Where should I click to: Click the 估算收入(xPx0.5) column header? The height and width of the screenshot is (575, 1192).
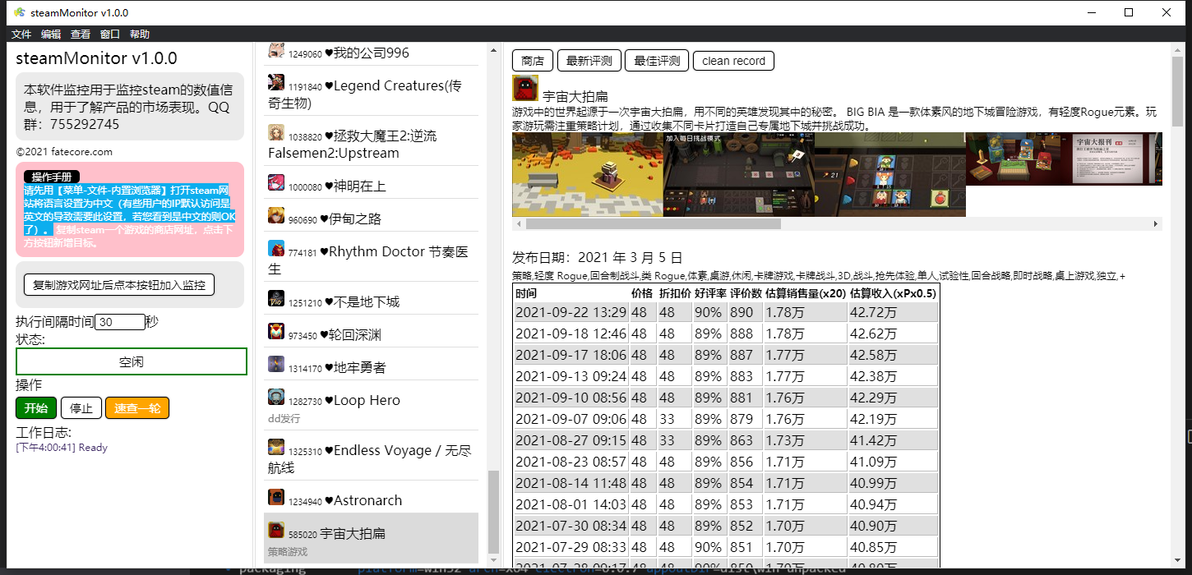893,293
